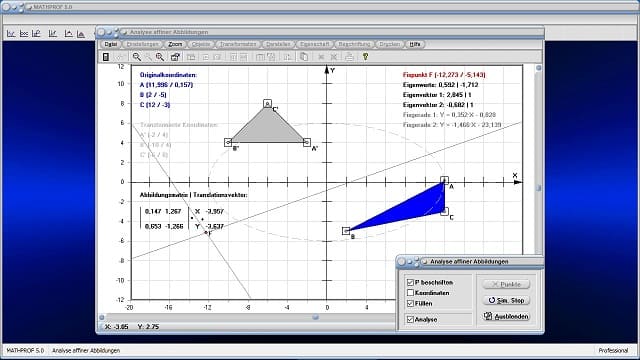Click point C' handle of gray triangle
Viewport: 640px width, 360px height.
click(267, 103)
